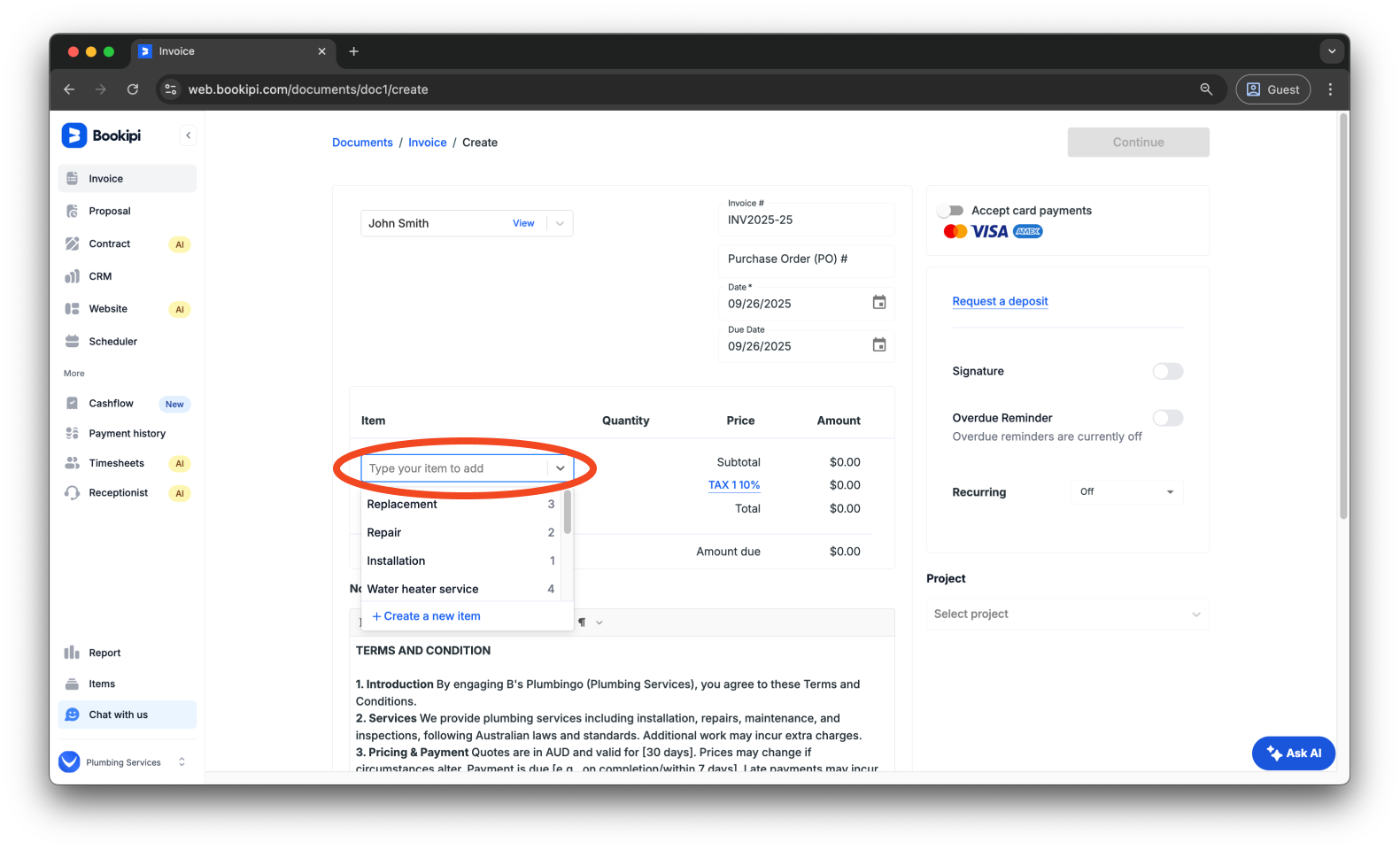Open CRM in the sidebar
Screen dimensions: 1400x850
(x=128, y=276)
